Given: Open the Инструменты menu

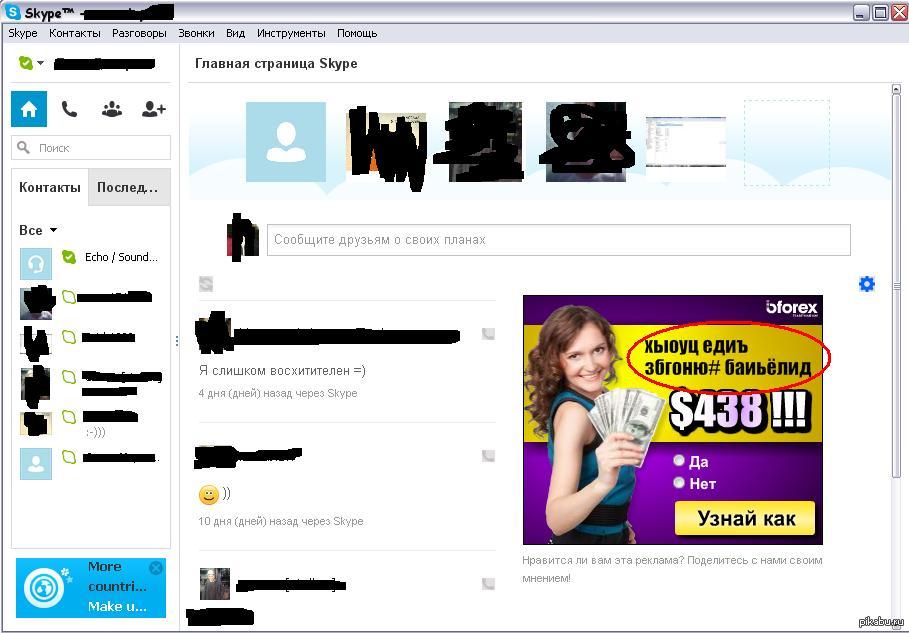Looking at the screenshot, I should pos(291,33).
